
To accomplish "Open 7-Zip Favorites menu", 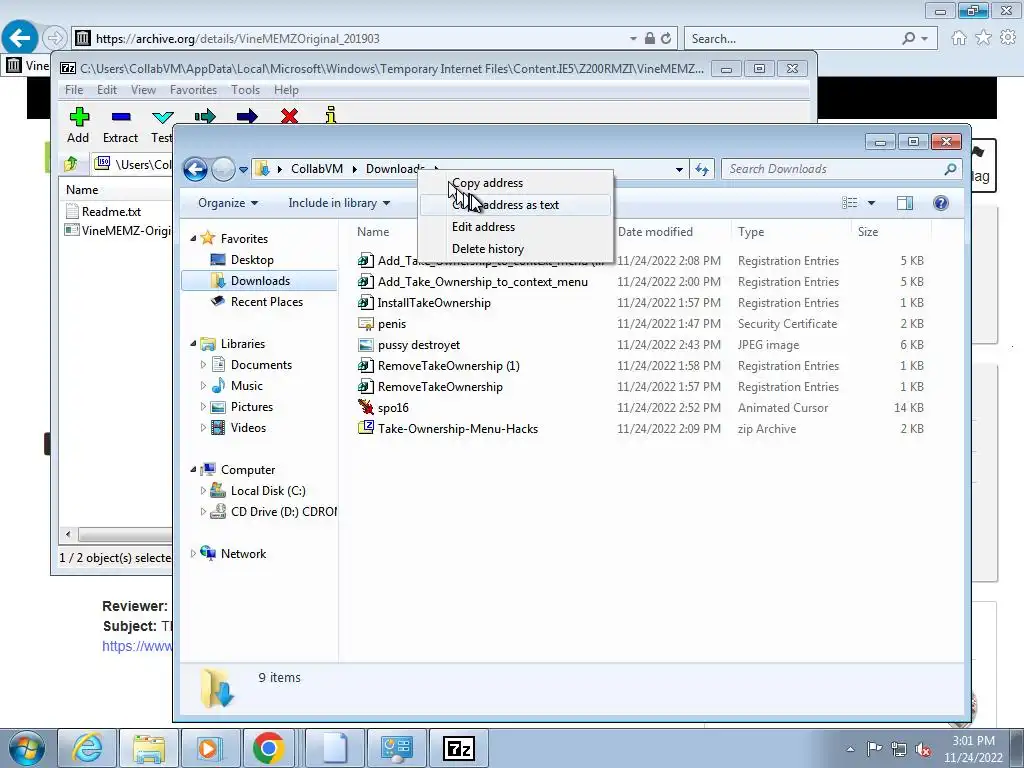I will coord(193,90).
